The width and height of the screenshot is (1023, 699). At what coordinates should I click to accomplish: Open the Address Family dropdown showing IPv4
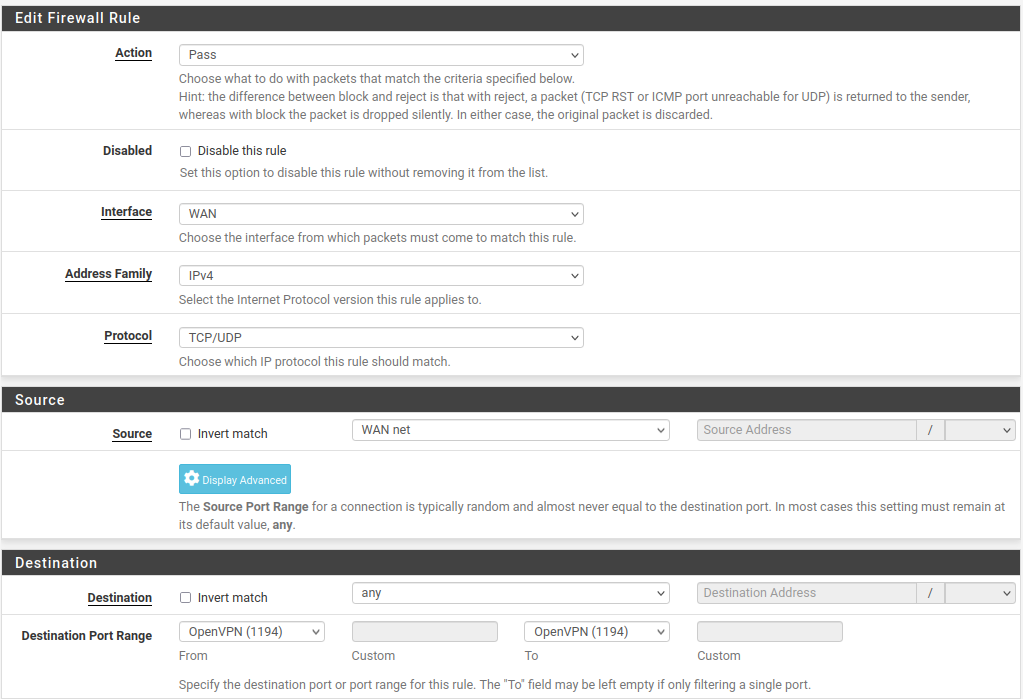(x=380, y=275)
